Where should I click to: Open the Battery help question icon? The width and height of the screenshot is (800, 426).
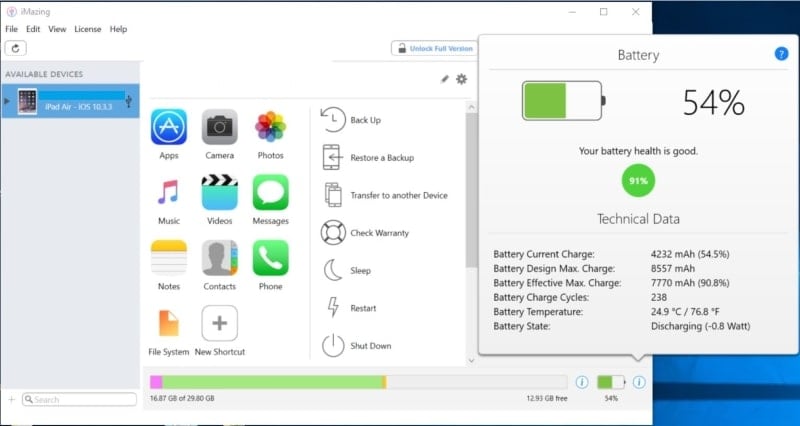781,54
